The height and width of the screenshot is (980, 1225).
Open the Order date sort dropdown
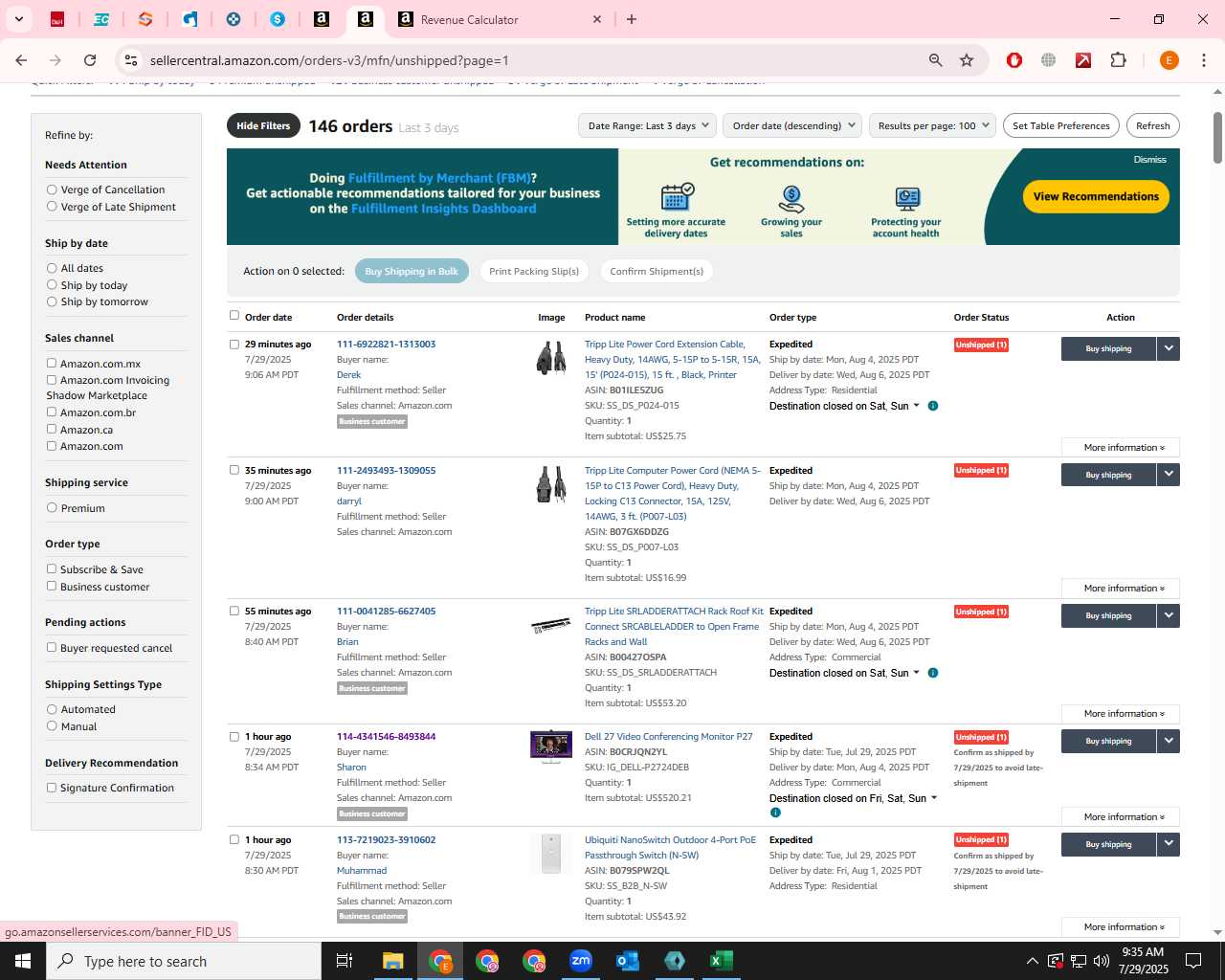792,125
